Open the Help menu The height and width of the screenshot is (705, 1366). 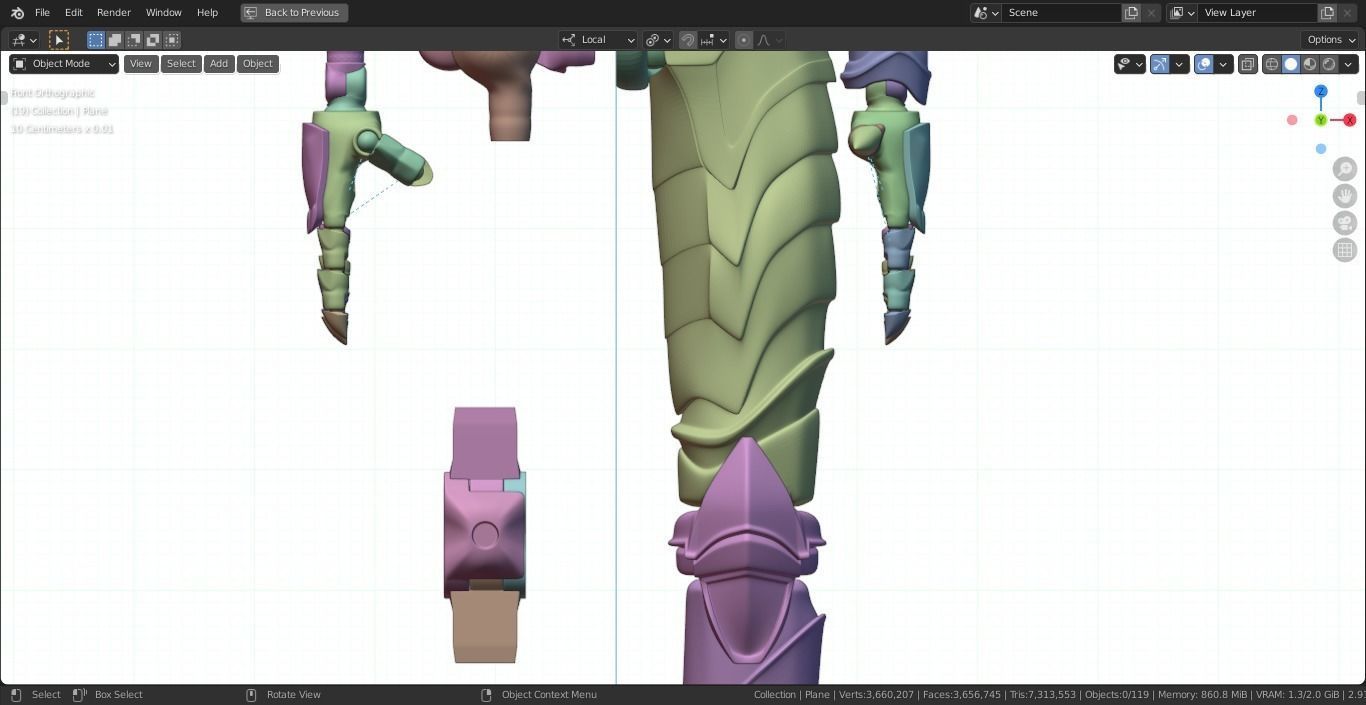(x=207, y=13)
